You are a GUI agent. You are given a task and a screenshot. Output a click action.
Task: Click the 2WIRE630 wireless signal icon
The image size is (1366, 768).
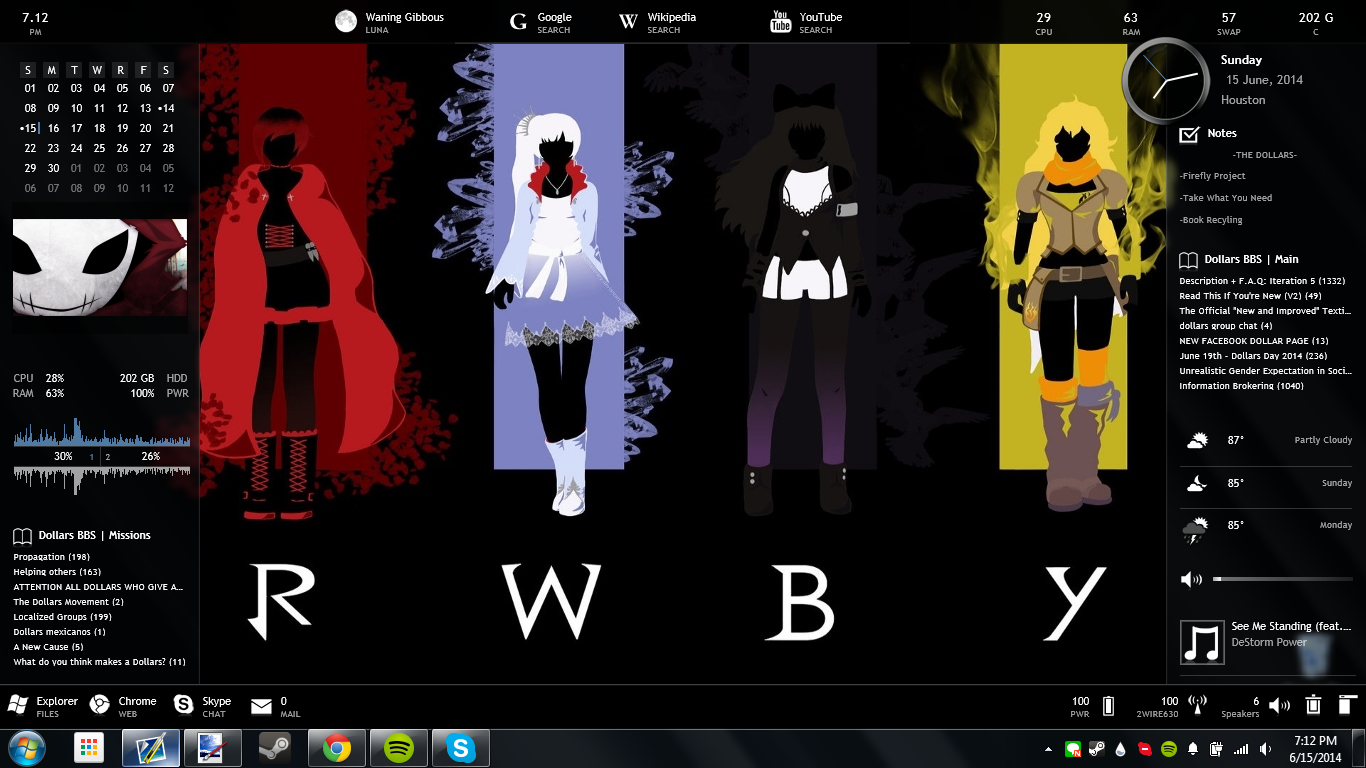tap(1198, 706)
